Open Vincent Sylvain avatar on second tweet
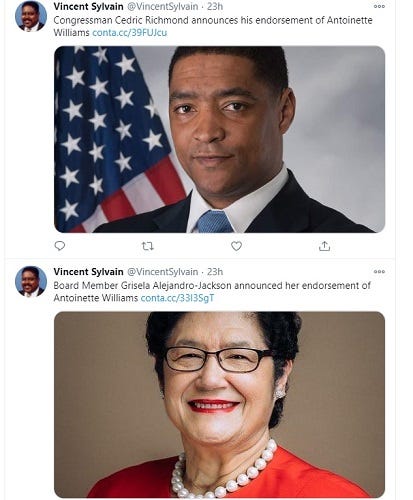This screenshot has width=413, height=500. coord(31,282)
